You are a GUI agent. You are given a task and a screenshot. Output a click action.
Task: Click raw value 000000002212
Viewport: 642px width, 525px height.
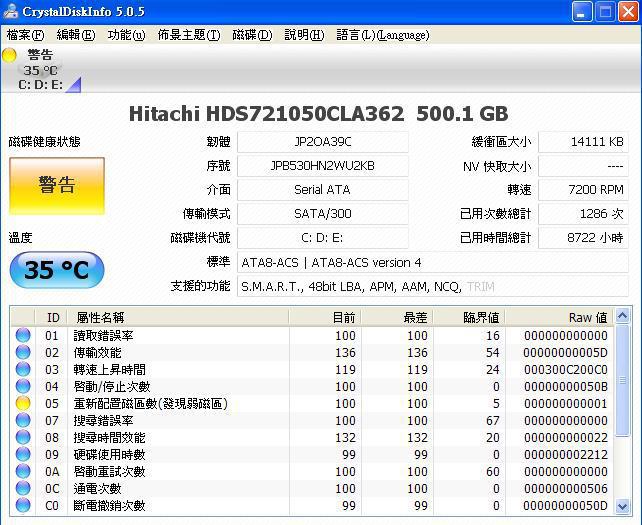click(565, 455)
